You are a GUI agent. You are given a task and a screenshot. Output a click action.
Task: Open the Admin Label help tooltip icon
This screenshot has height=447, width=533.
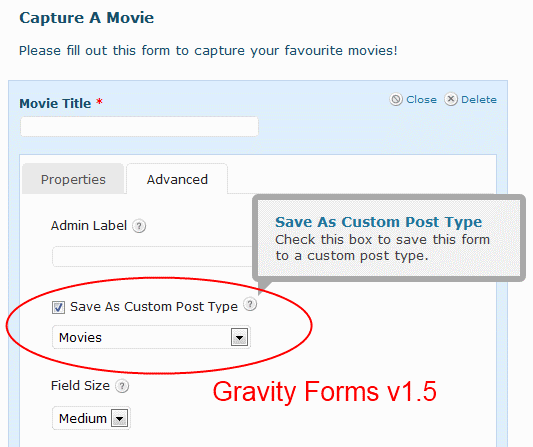tap(139, 226)
